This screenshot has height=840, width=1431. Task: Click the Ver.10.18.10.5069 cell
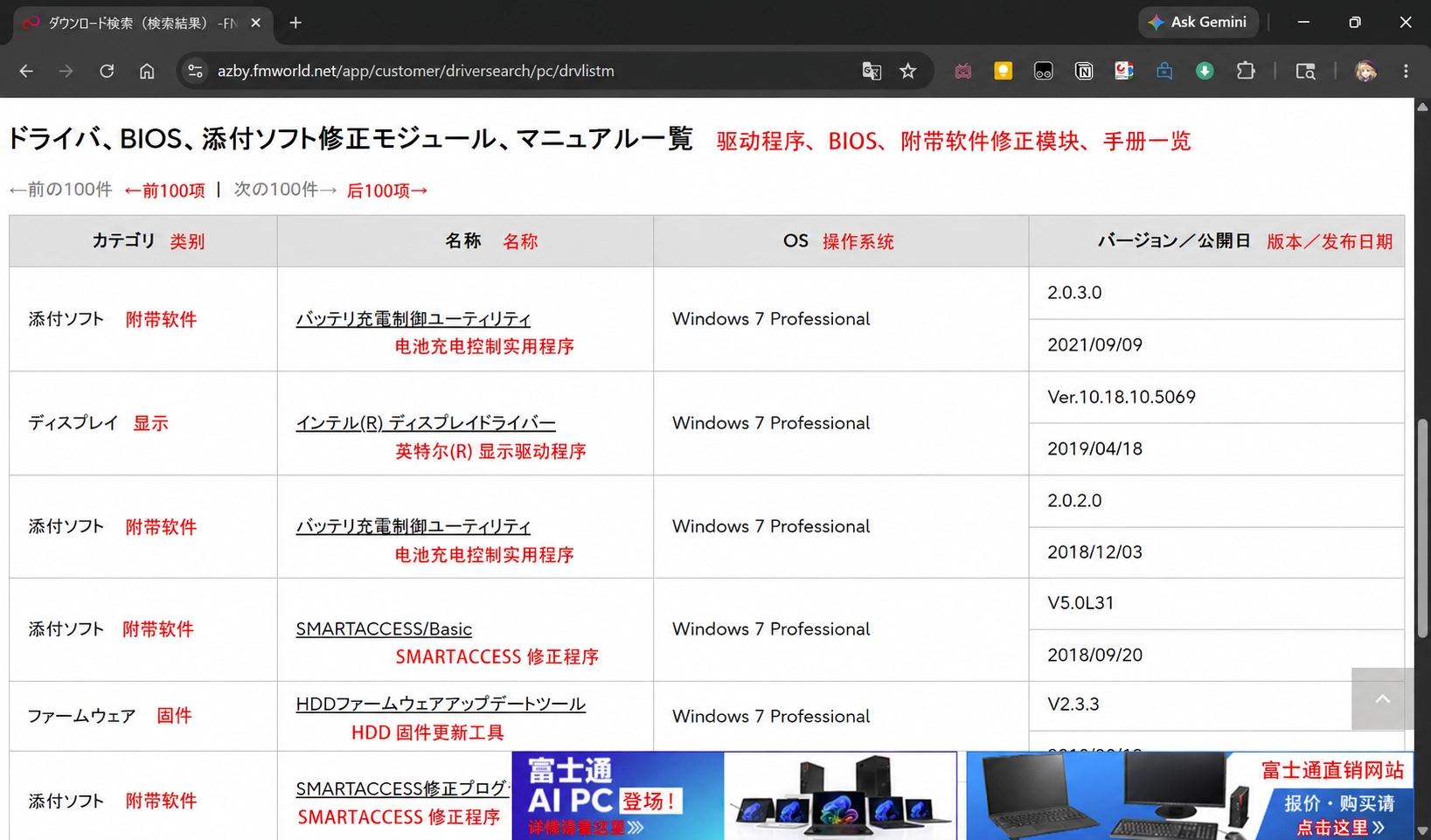tap(1217, 397)
